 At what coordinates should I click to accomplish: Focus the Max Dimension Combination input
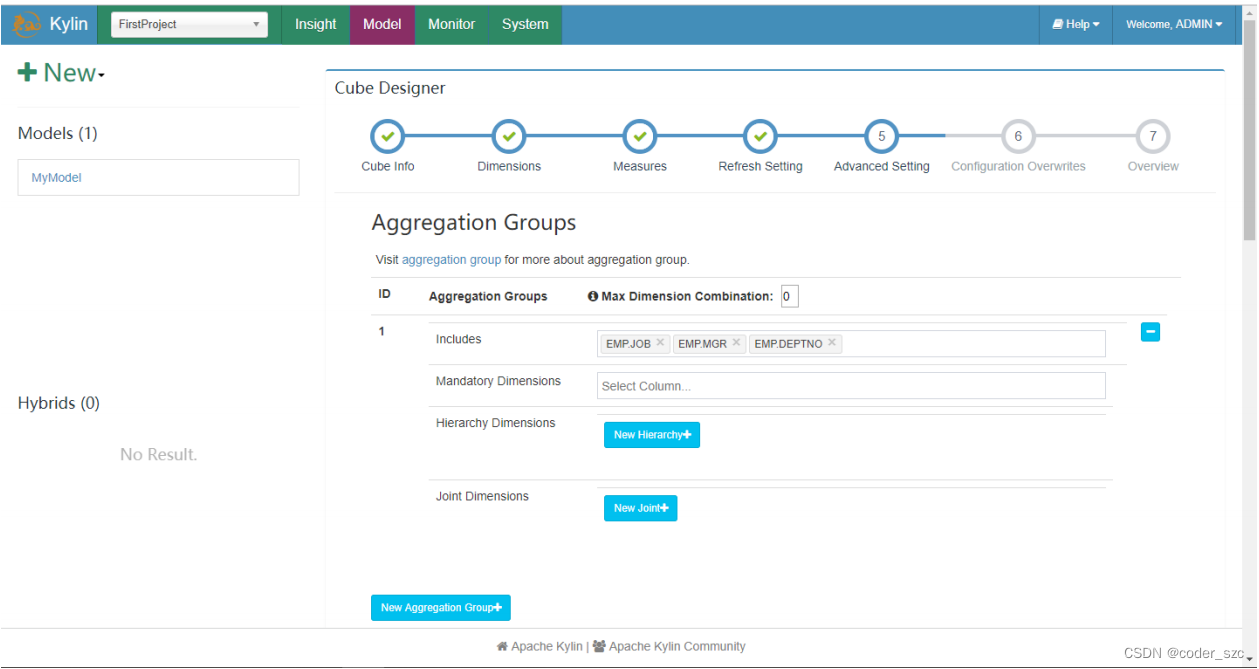(x=789, y=296)
